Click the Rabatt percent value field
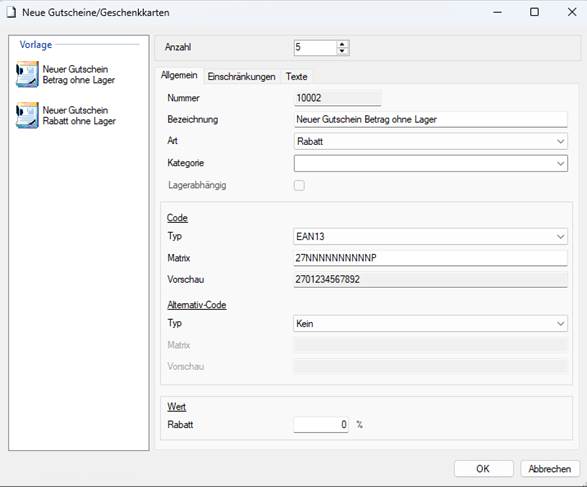The width and height of the screenshot is (587, 487). pyautogui.click(x=321, y=424)
